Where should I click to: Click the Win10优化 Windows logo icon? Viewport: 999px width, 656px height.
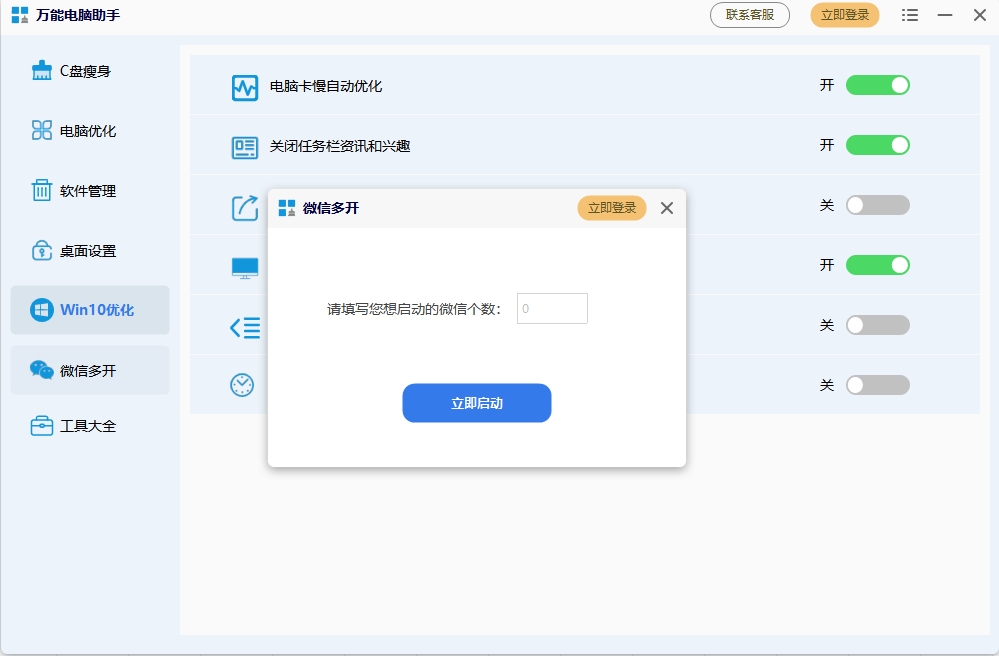tap(41, 310)
